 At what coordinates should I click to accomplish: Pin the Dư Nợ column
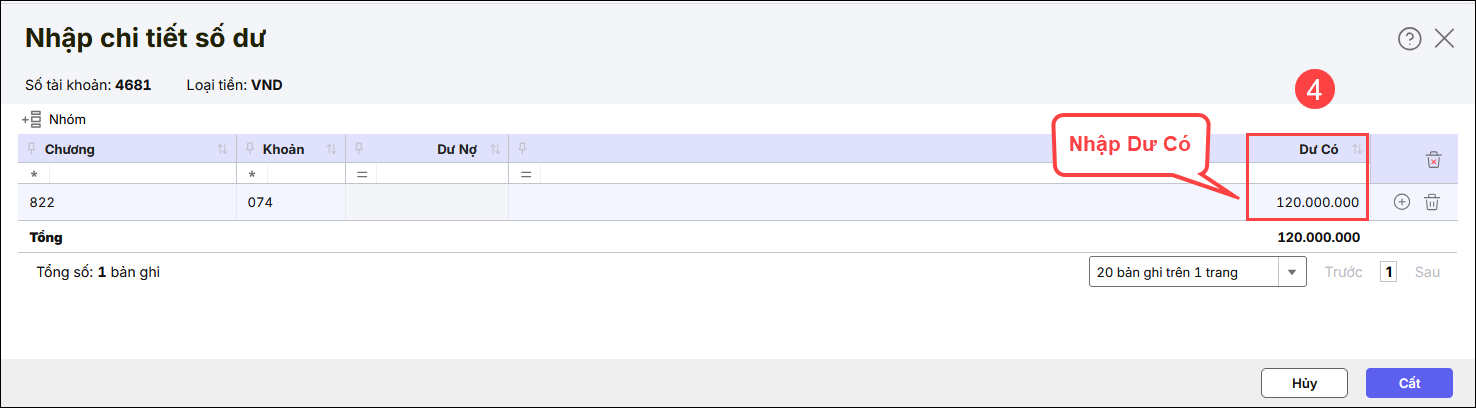[358, 149]
